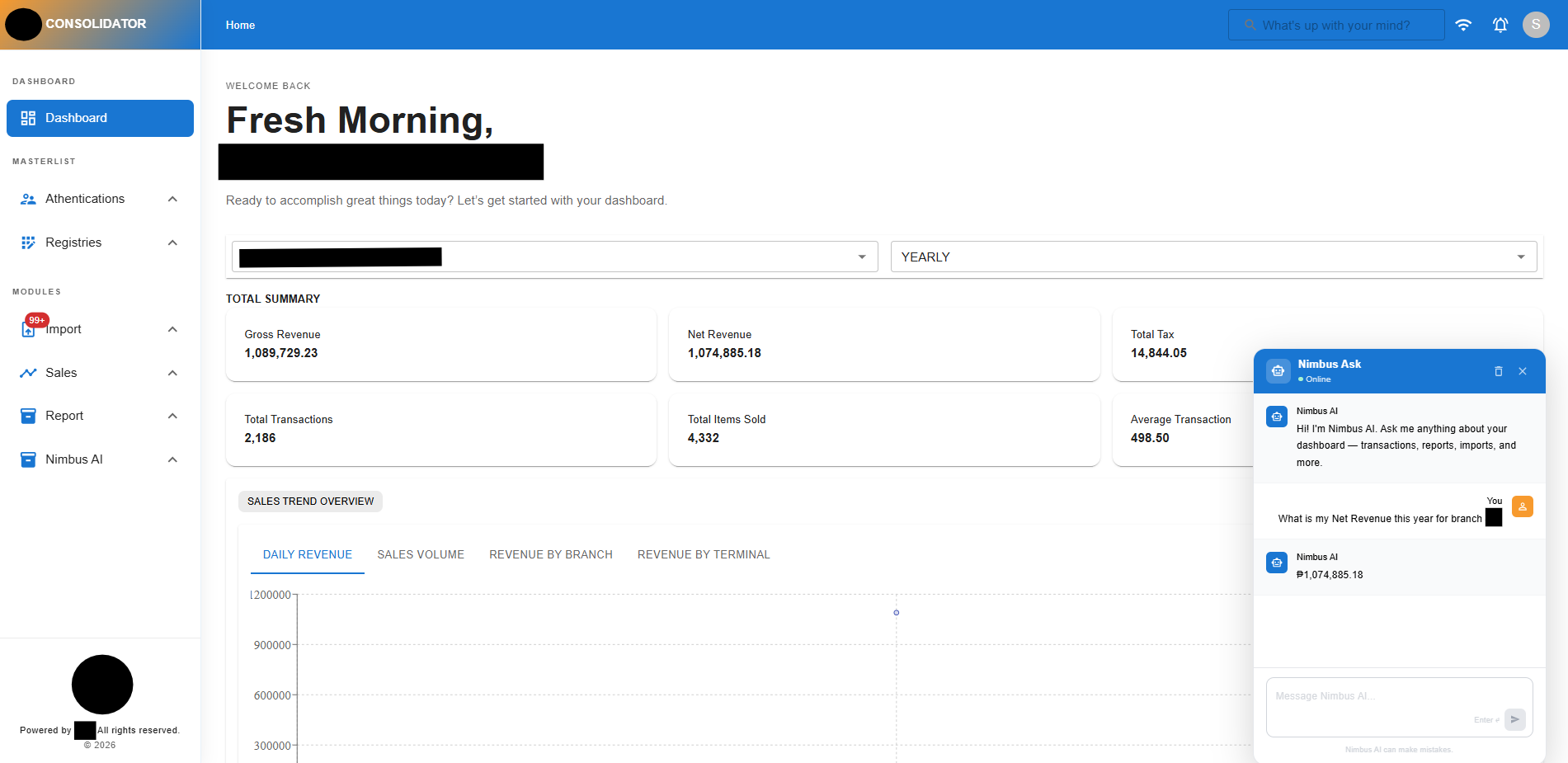
Task: Click the Home breadcrumb link
Action: [x=240, y=25]
